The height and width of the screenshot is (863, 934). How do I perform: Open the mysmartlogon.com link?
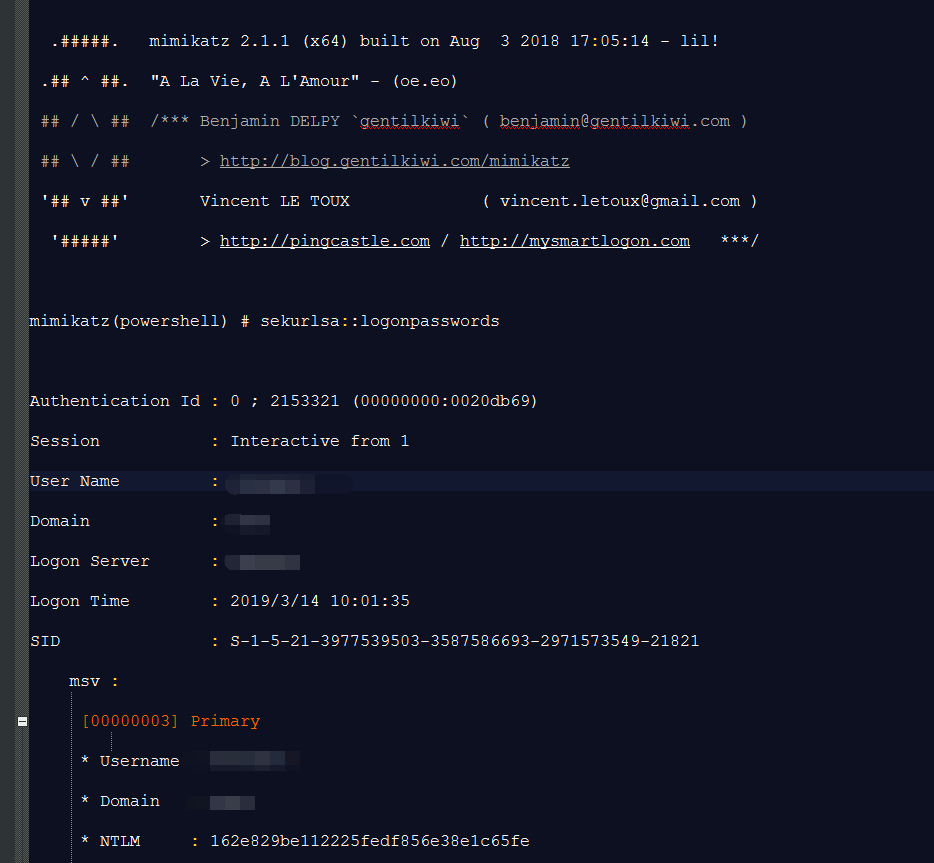[575, 241]
